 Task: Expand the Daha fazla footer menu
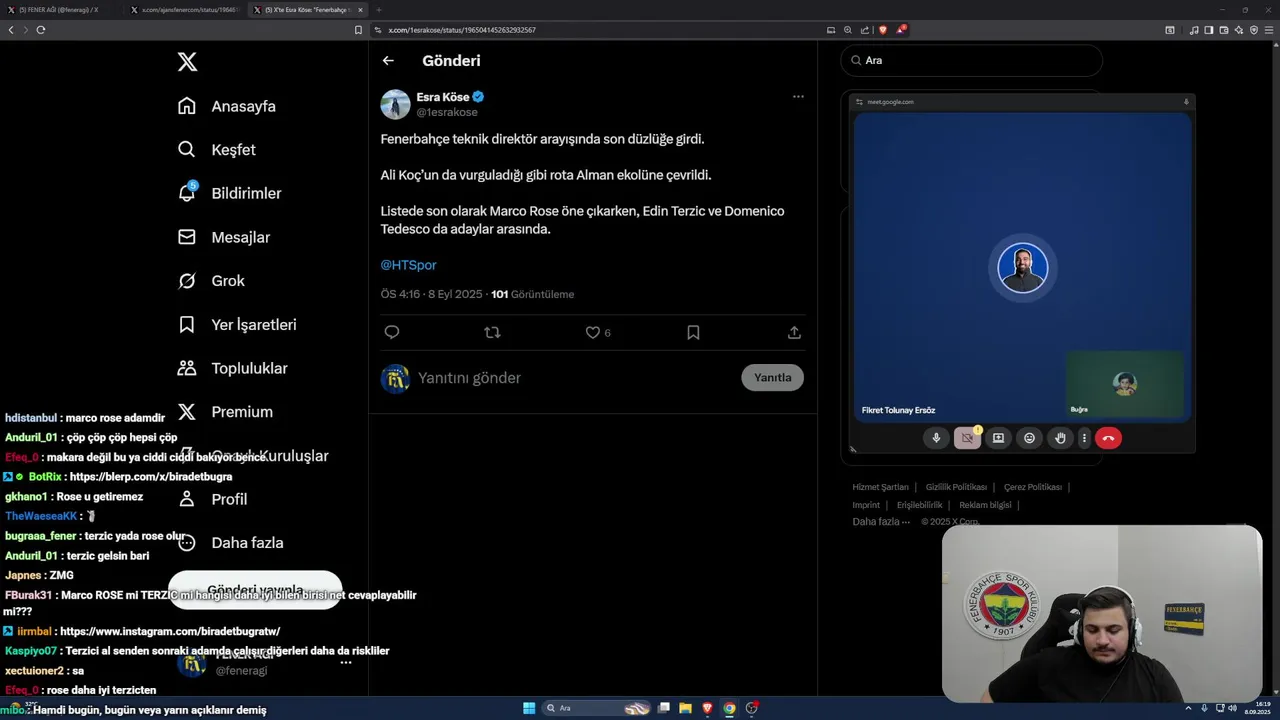click(x=881, y=522)
